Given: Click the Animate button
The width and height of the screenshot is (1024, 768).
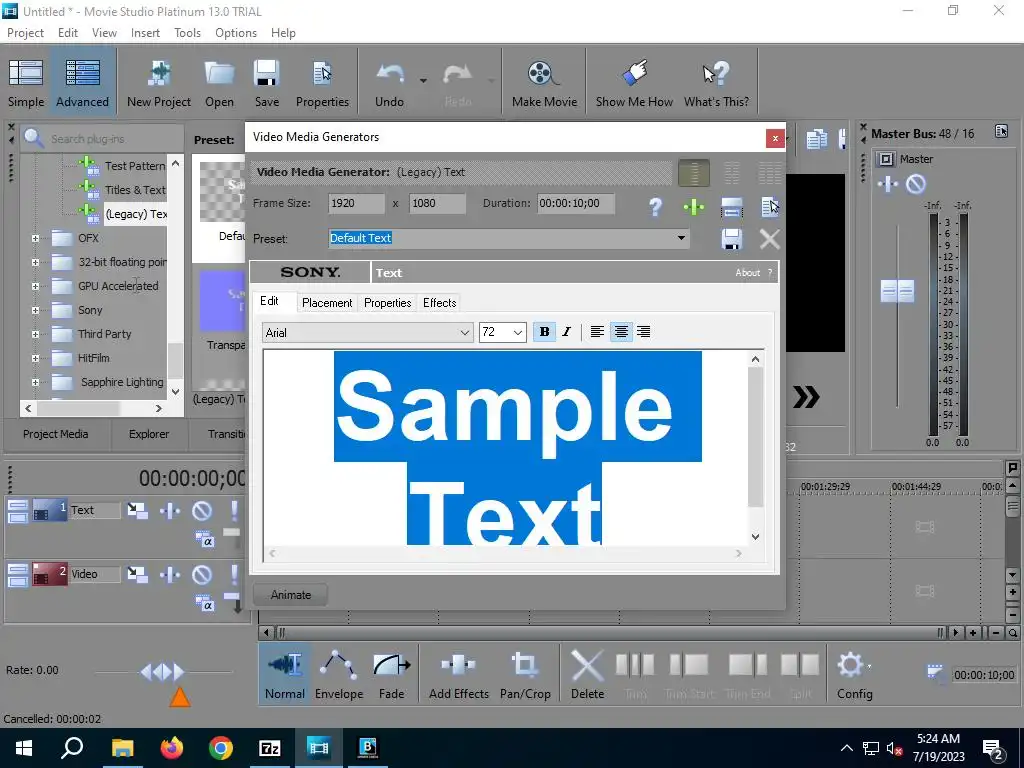Looking at the screenshot, I should [x=291, y=595].
